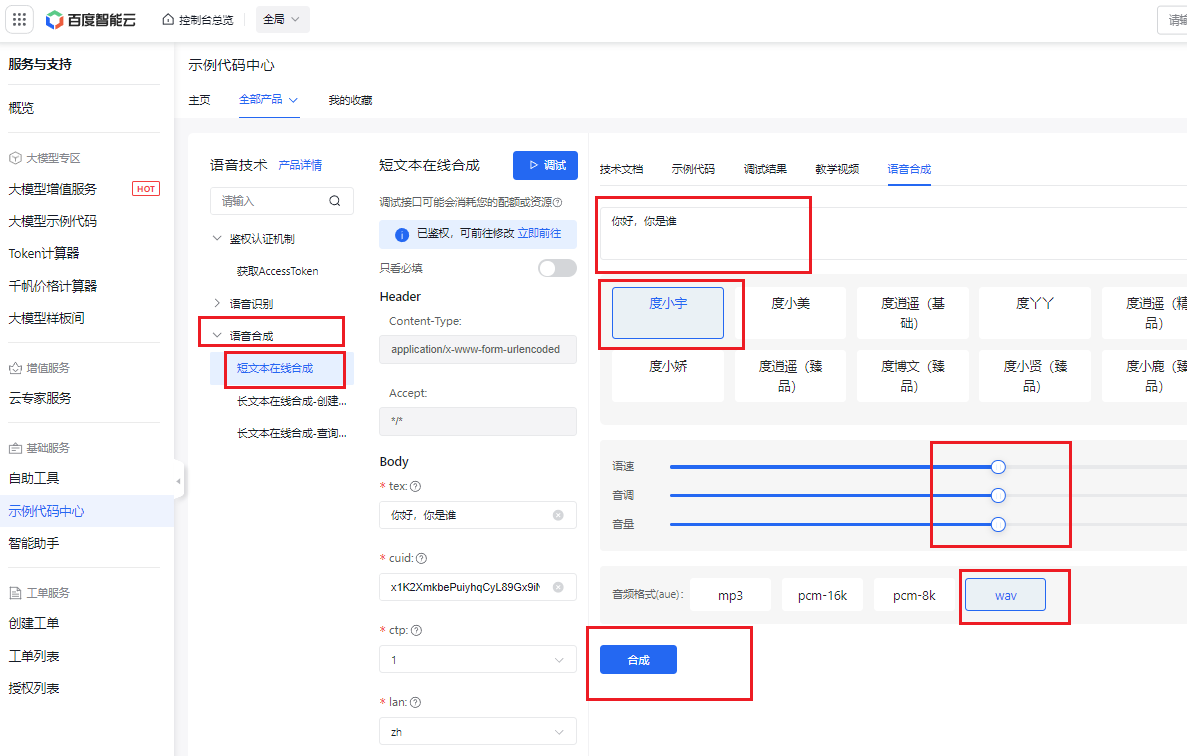This screenshot has width=1187, height=756.
Task: Toggle the 只看必填 switch
Action: 557,268
